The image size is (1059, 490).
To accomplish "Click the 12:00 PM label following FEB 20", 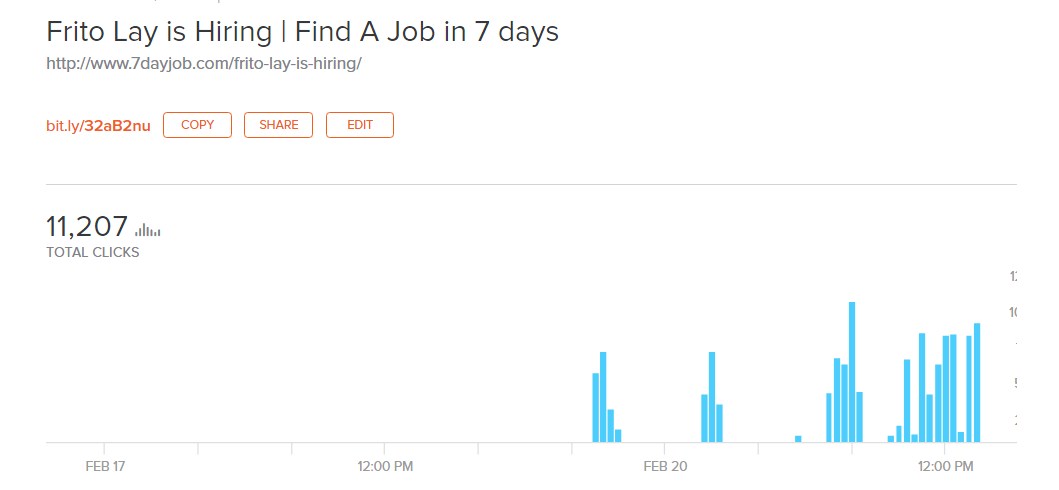I will pos(945,466).
